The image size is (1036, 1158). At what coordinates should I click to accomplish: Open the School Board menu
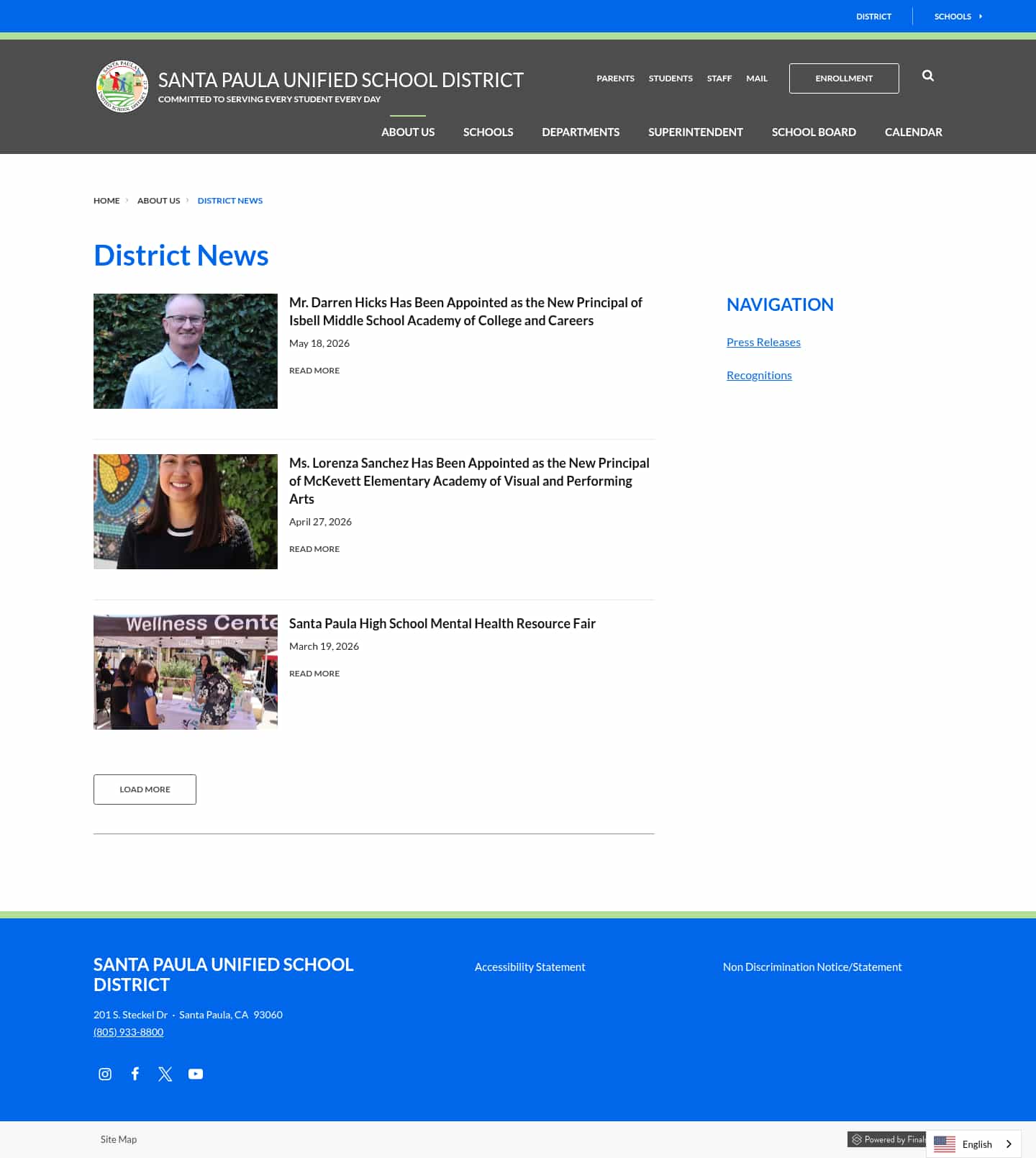click(814, 132)
